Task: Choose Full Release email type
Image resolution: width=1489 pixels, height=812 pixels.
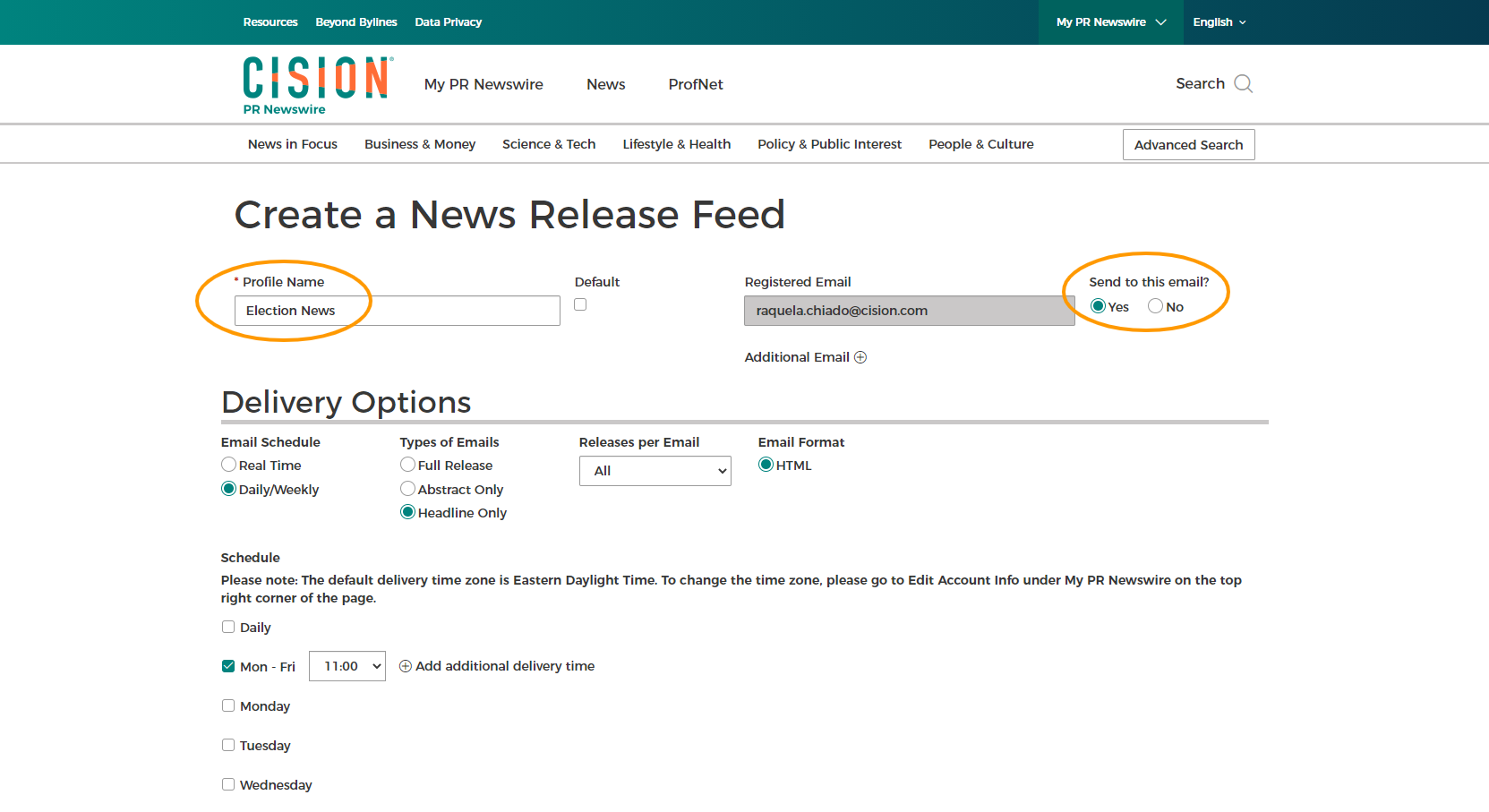Action: tap(408, 465)
